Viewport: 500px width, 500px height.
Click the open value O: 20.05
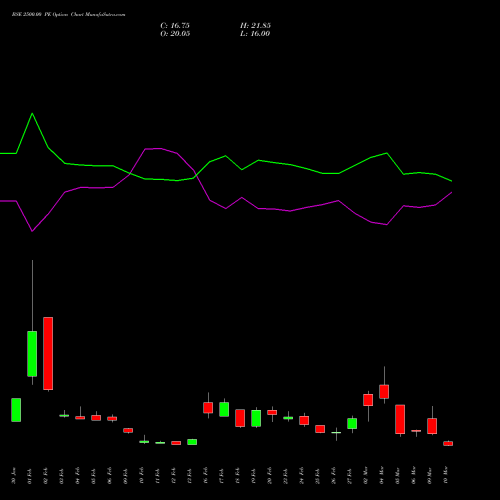(x=175, y=34)
